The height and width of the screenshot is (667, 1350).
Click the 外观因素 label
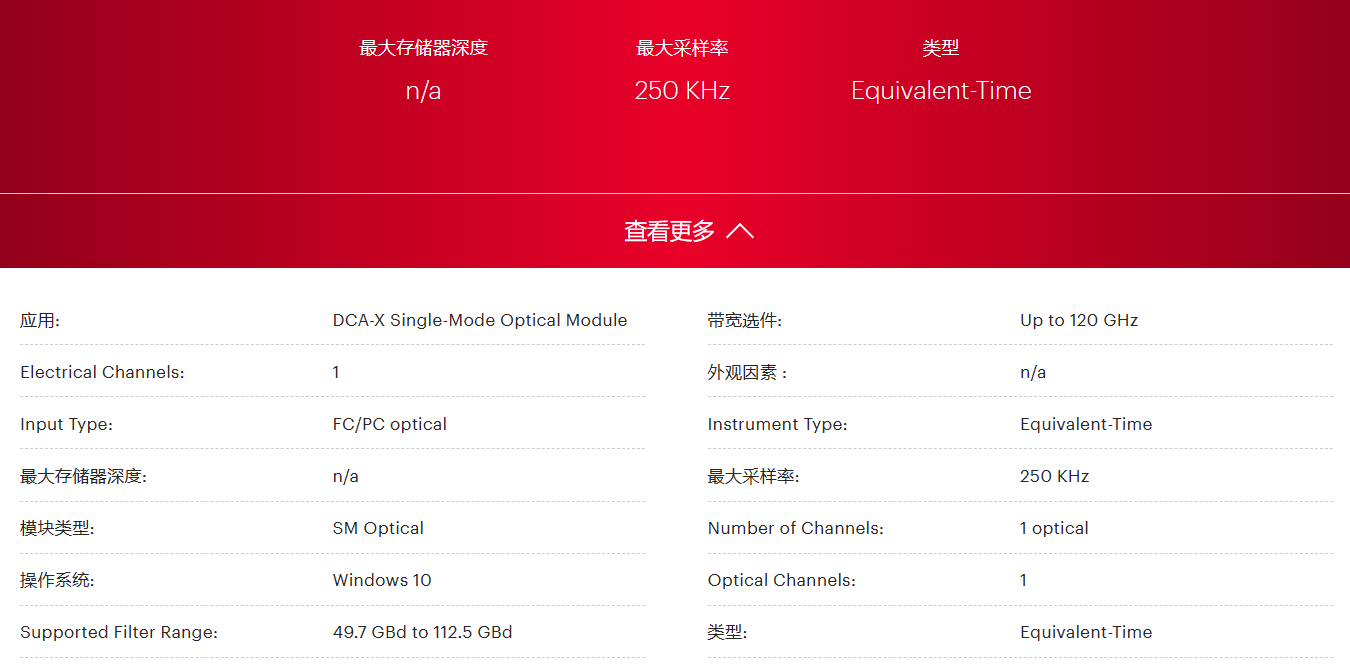tap(747, 373)
